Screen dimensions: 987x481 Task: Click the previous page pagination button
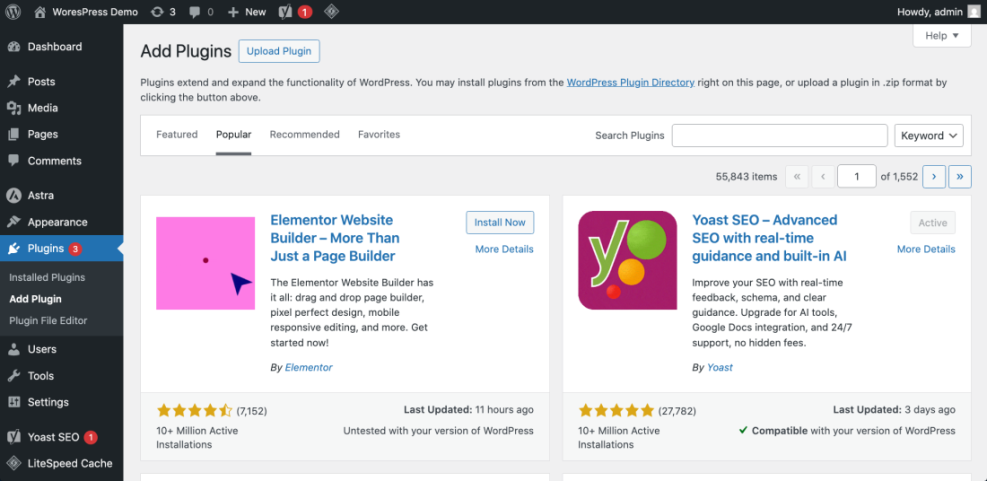(823, 177)
